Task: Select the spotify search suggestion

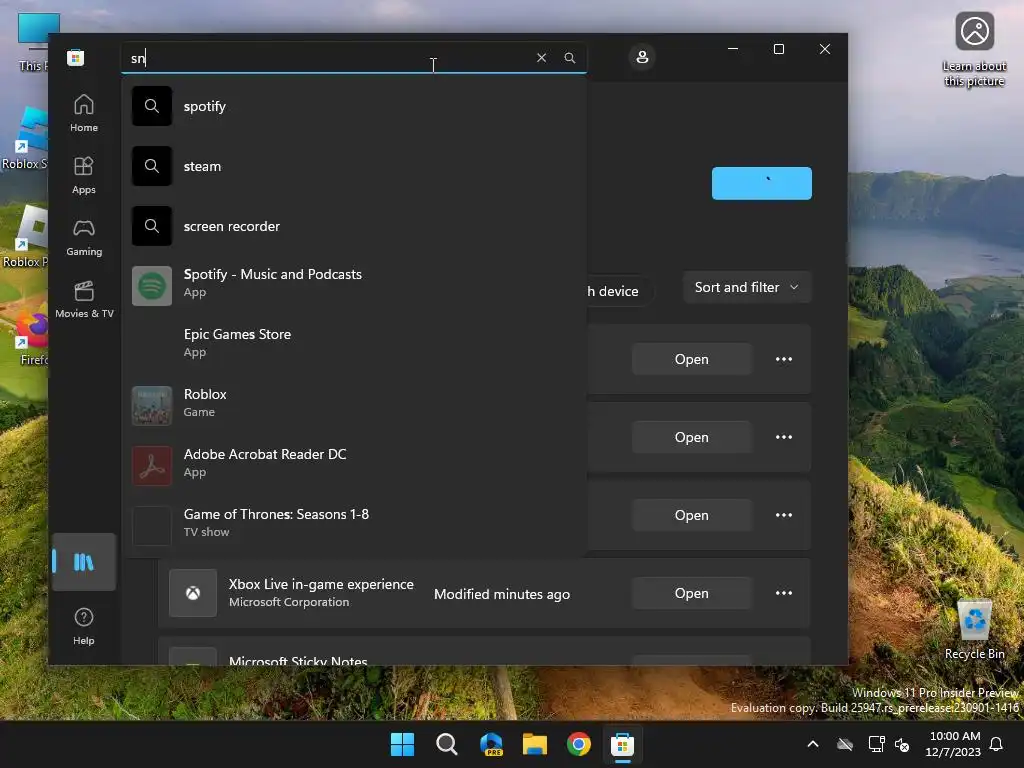Action: 355,106
